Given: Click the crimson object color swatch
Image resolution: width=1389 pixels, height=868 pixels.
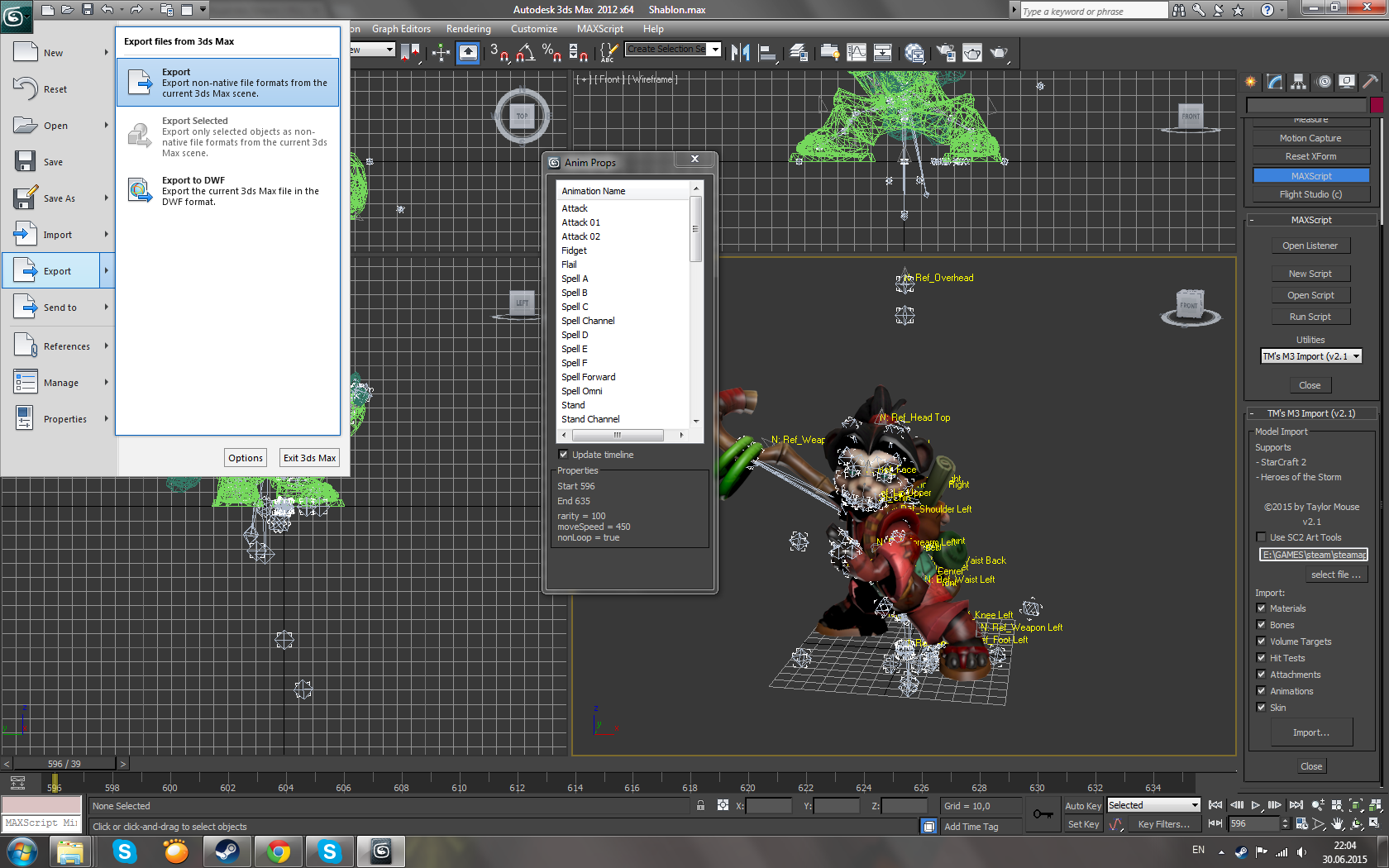Looking at the screenshot, I should coord(1377,105).
